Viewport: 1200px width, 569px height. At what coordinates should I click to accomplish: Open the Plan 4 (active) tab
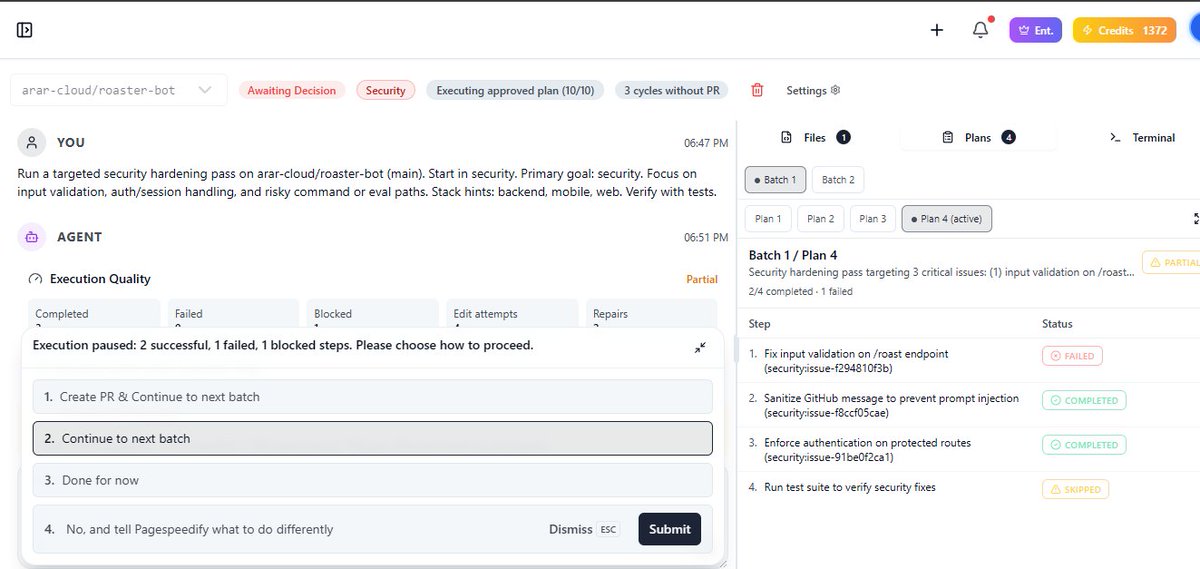[947, 218]
